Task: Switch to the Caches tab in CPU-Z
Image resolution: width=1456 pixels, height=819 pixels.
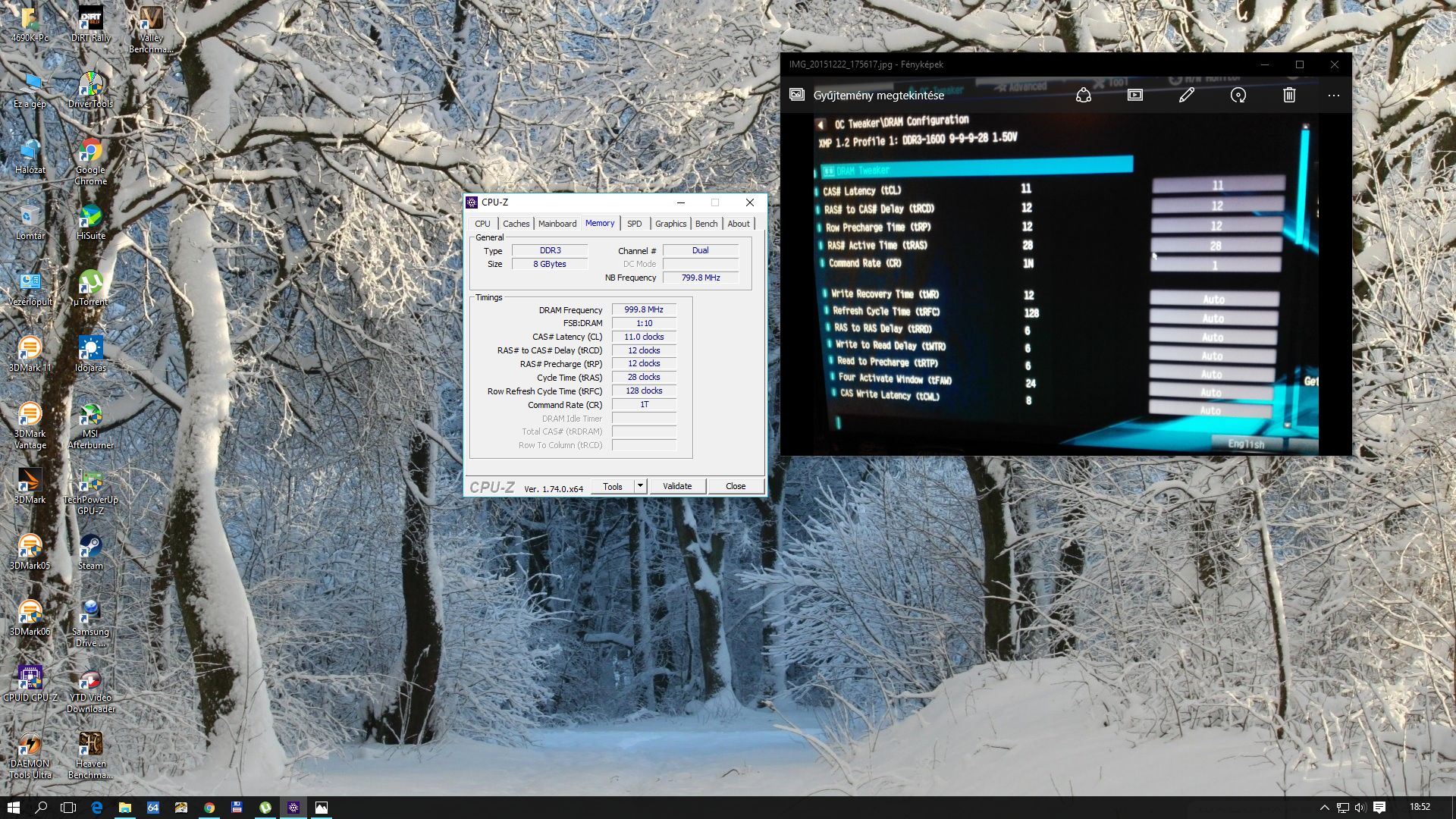Action: pos(516,224)
